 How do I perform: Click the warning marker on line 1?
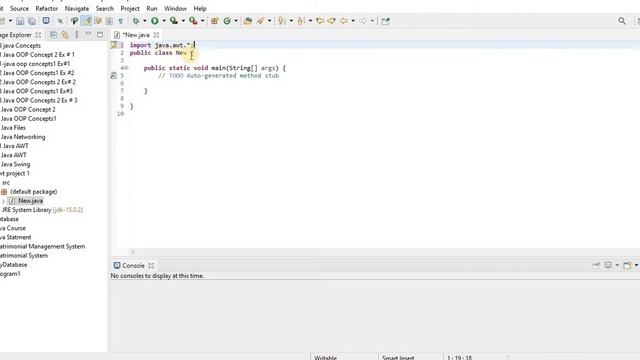[x=114, y=45]
